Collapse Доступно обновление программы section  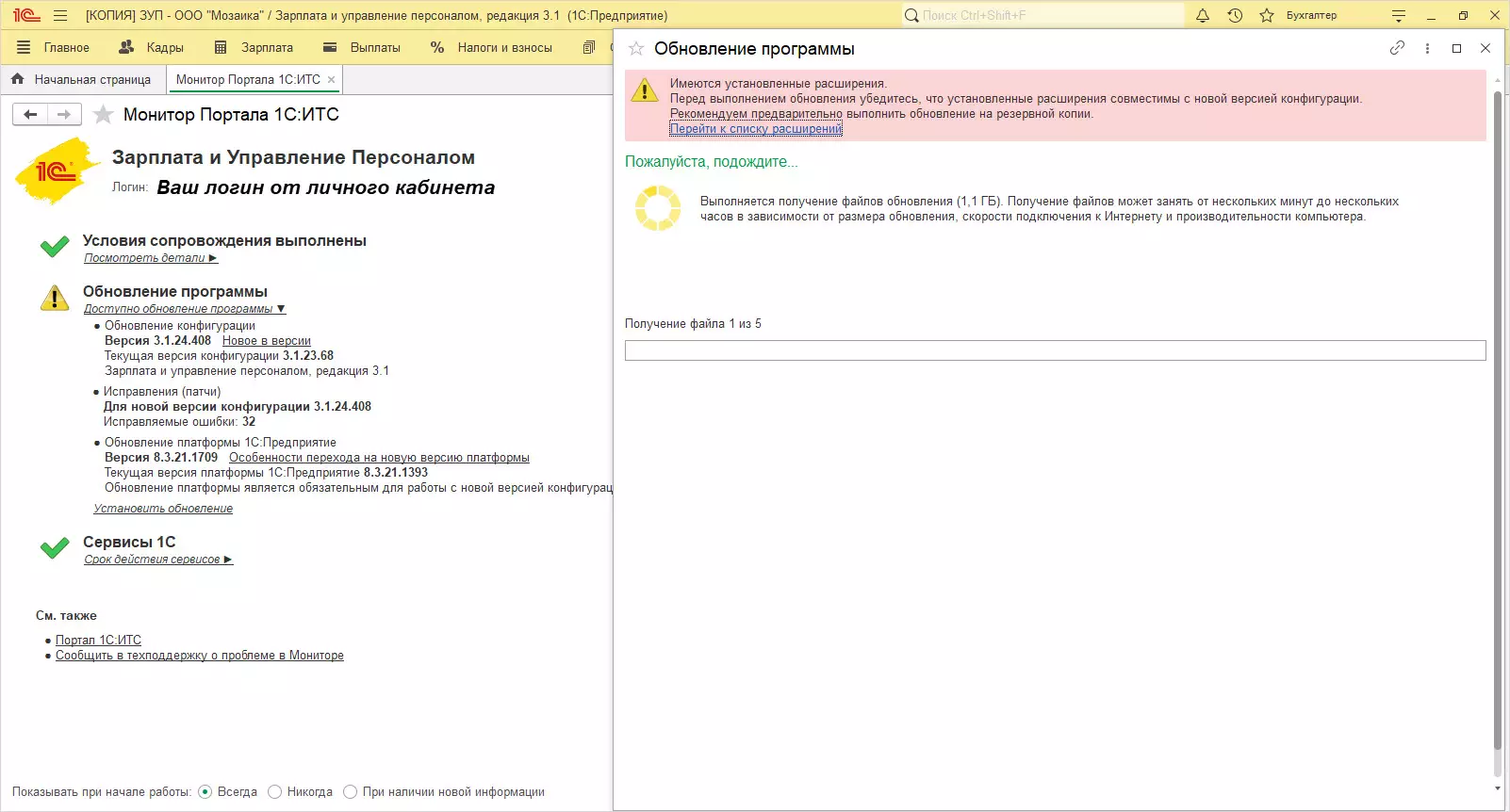(185, 309)
